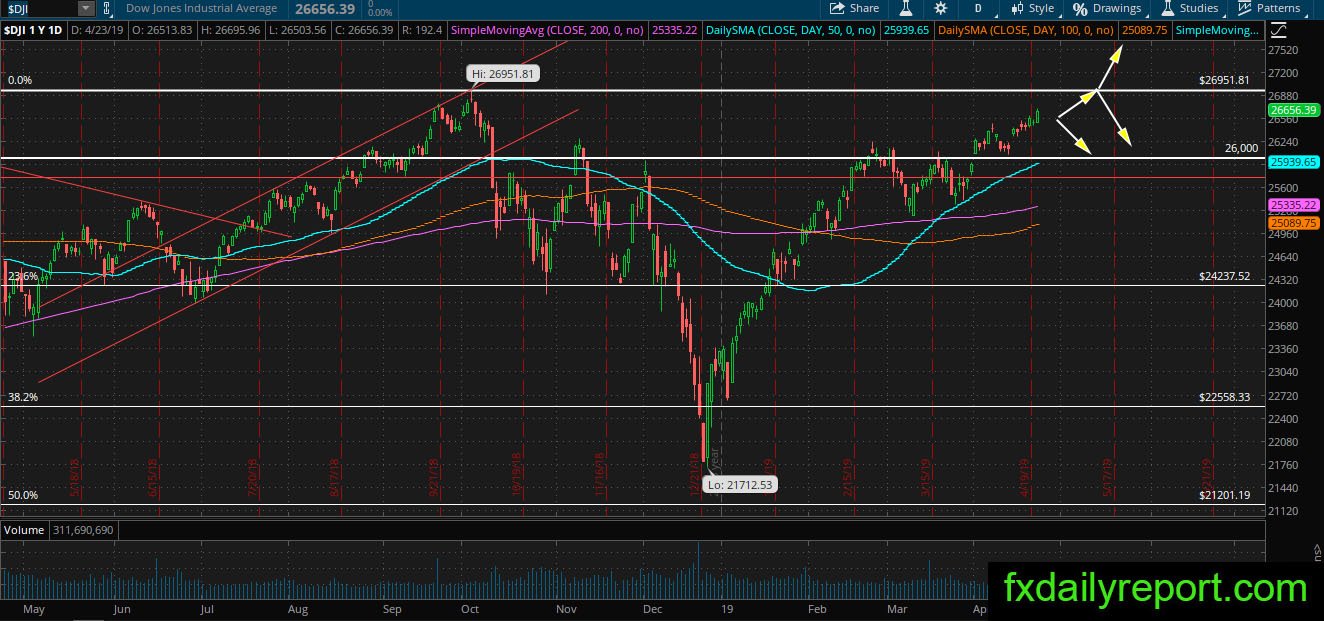The image size is (1324, 621).
Task: Click the 23.6% retracement label
Action: coord(23,276)
